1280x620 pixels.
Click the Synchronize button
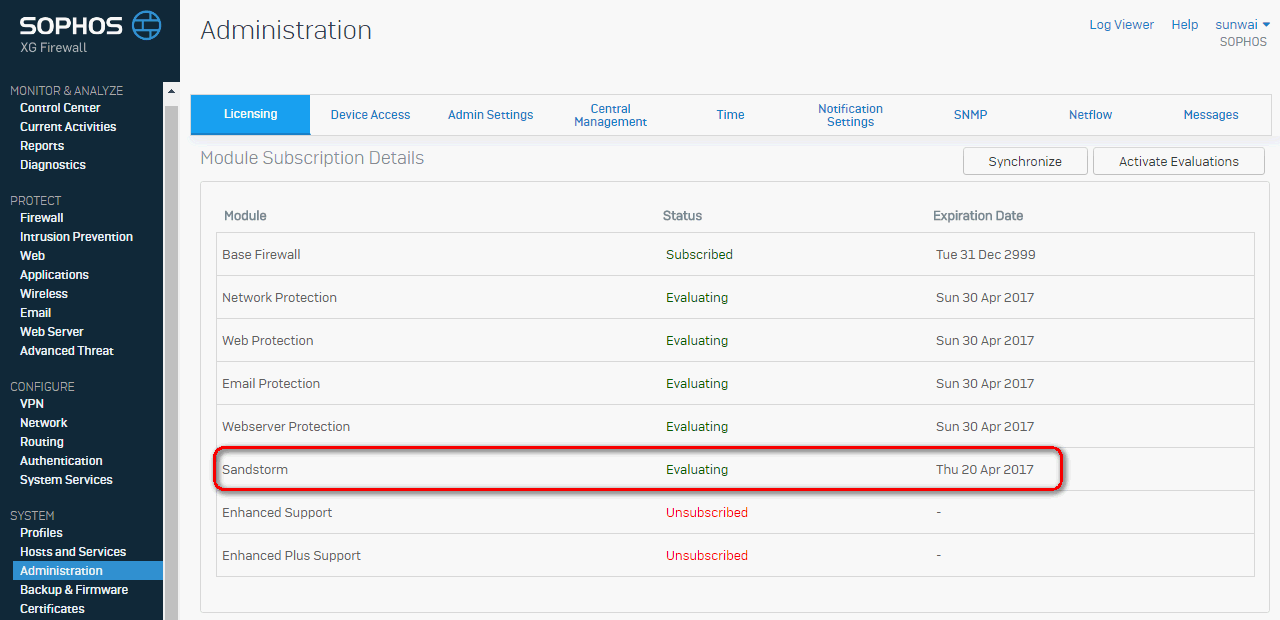coord(1025,161)
